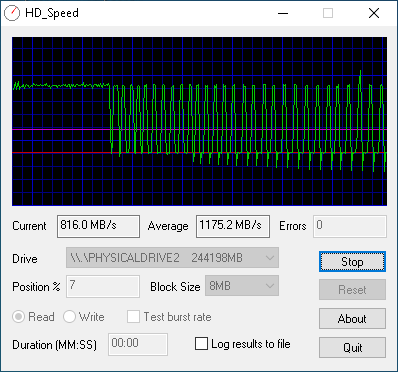Click the 'Average' label
The width and height of the screenshot is (398, 372).
tap(168, 226)
